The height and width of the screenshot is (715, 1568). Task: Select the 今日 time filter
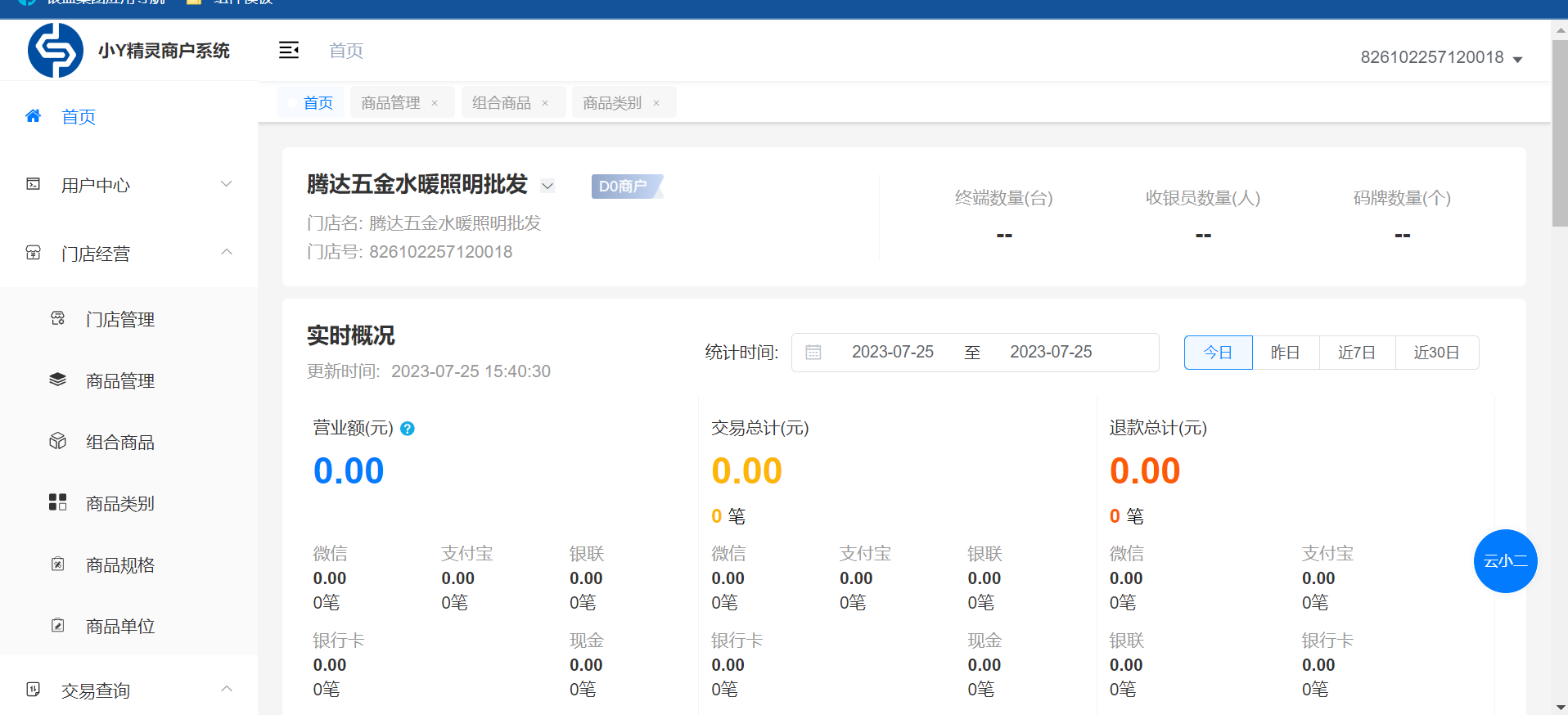coord(1219,353)
